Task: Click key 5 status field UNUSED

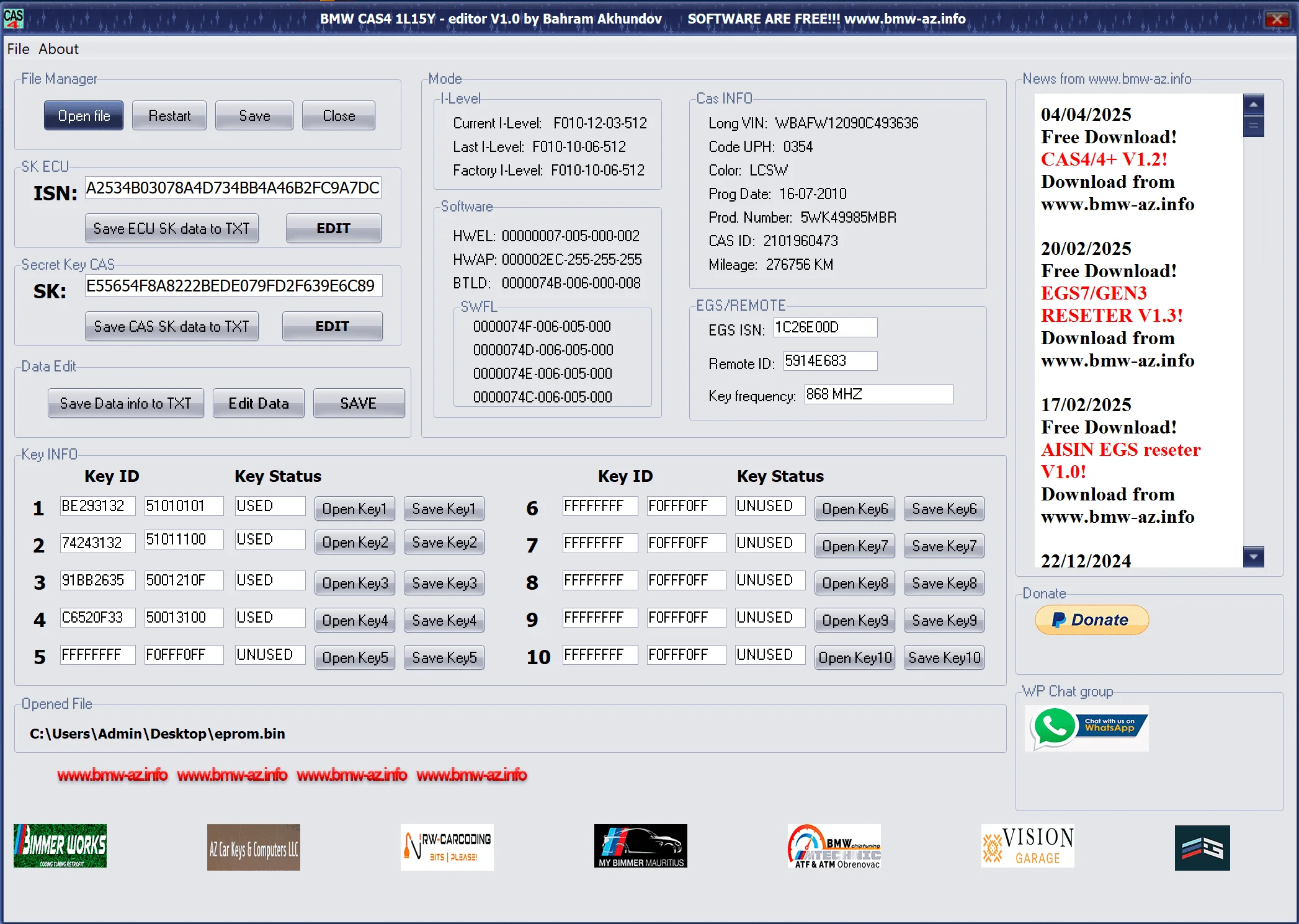Action: point(270,655)
